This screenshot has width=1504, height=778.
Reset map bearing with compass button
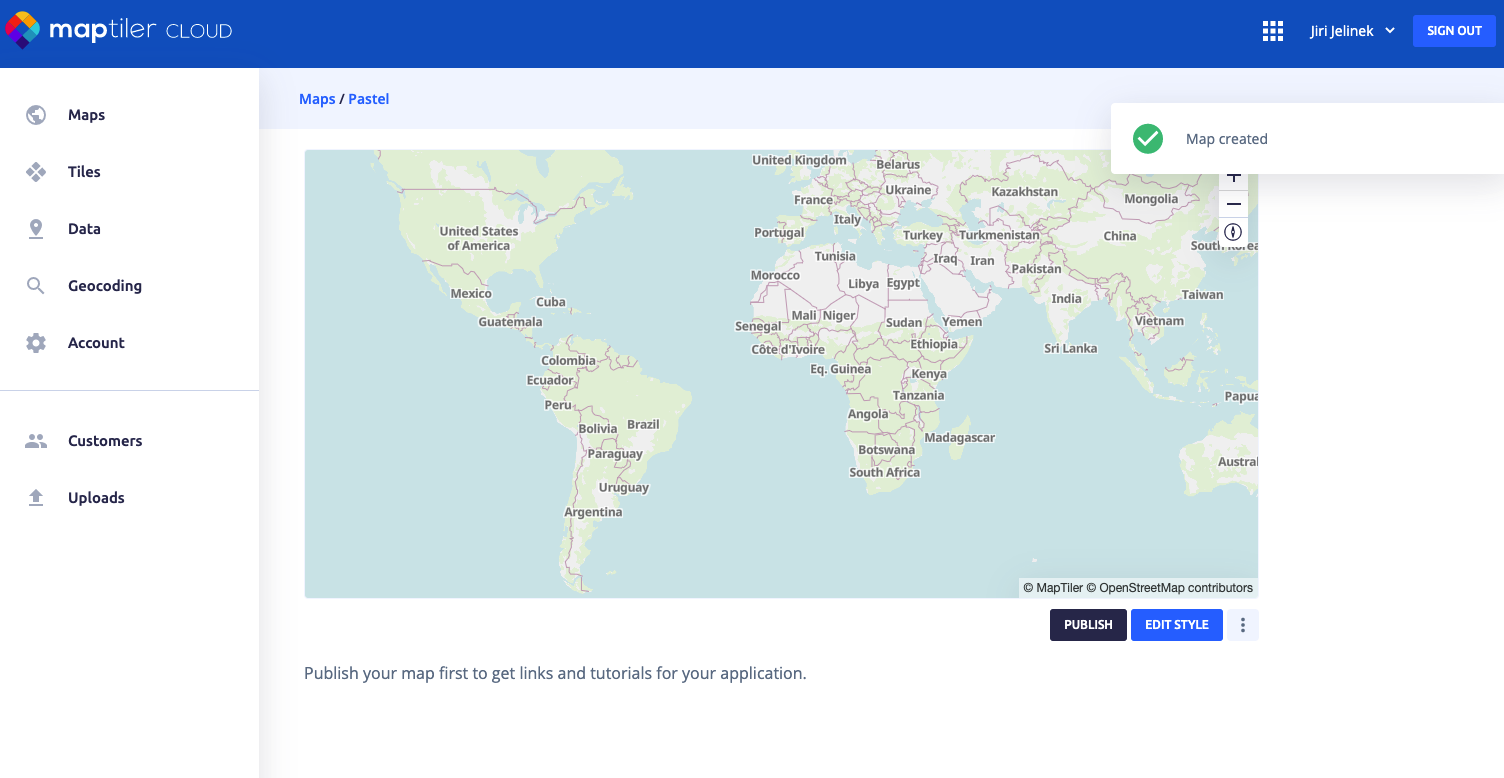pyautogui.click(x=1233, y=232)
